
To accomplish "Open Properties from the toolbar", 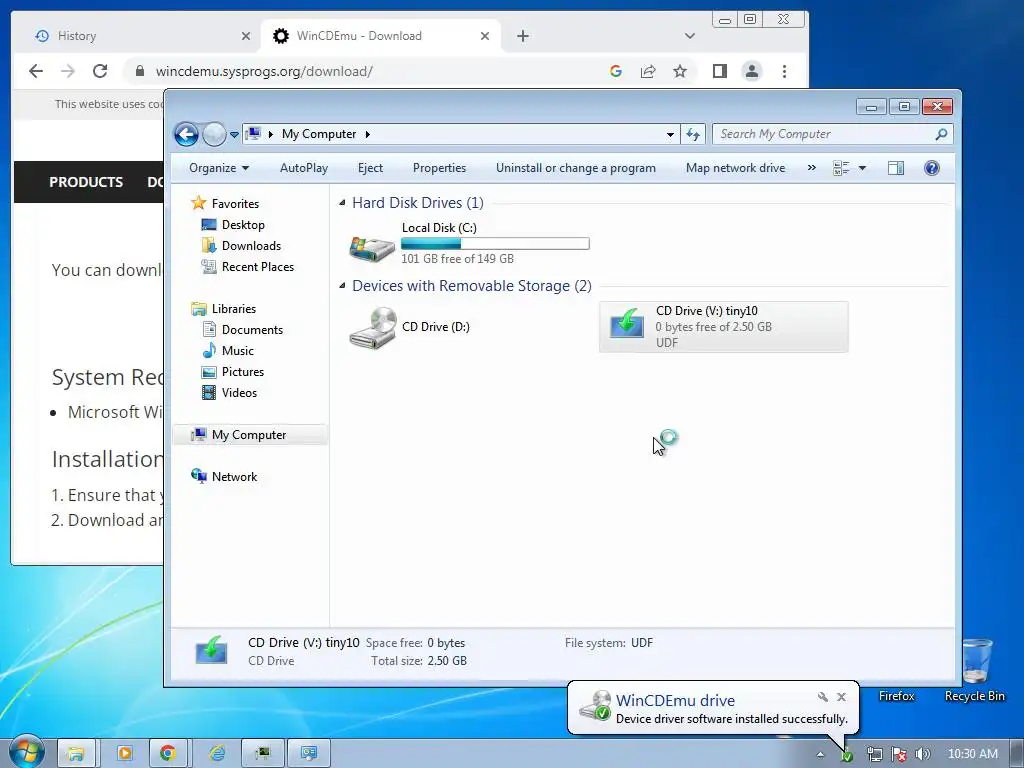I will [x=440, y=168].
